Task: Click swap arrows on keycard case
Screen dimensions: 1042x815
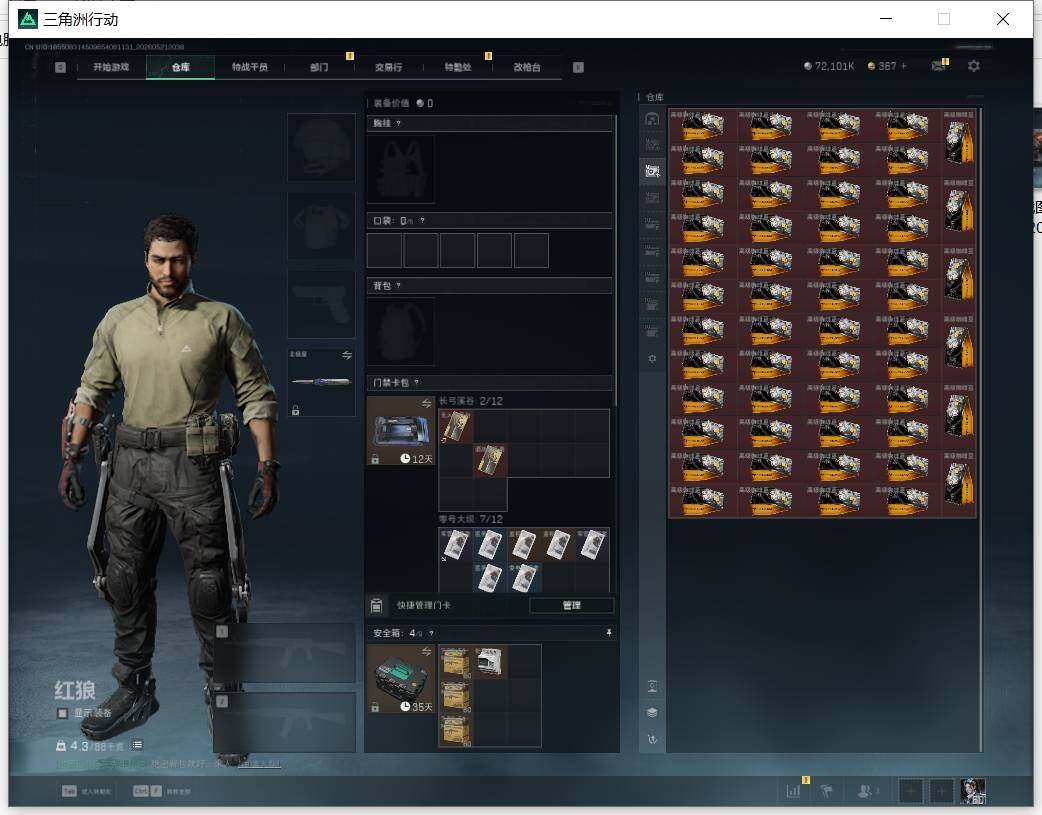Action: (x=426, y=404)
